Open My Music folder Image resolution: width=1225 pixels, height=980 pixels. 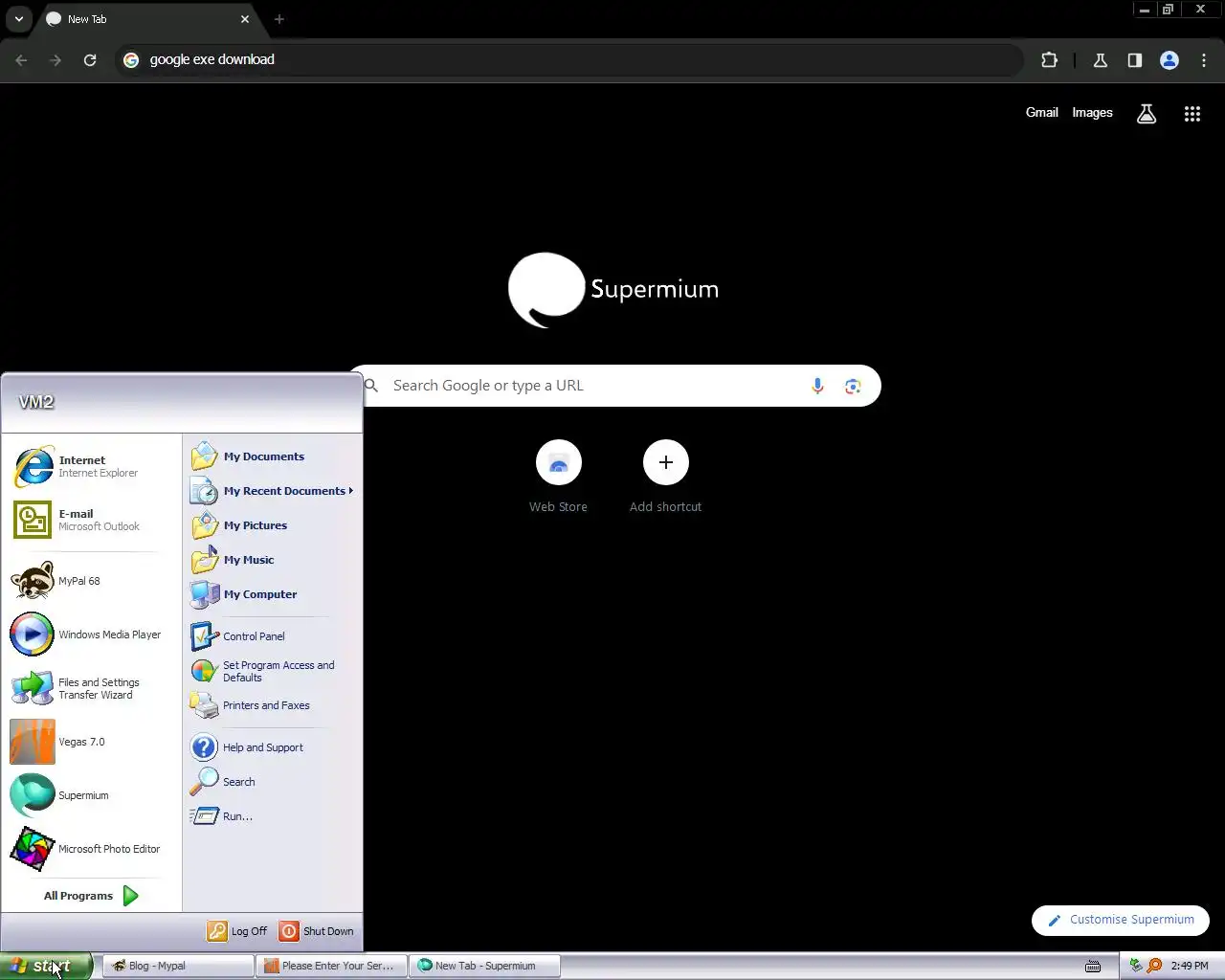coord(273,560)
